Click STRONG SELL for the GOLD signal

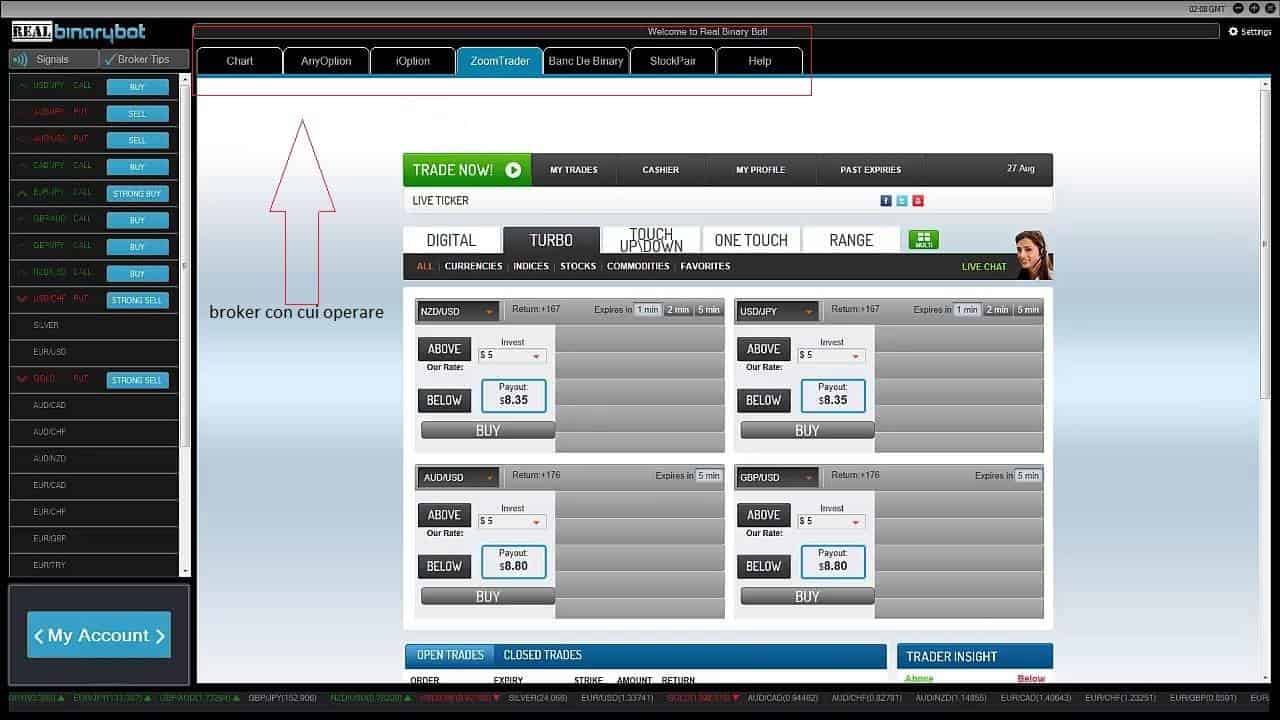(138, 380)
